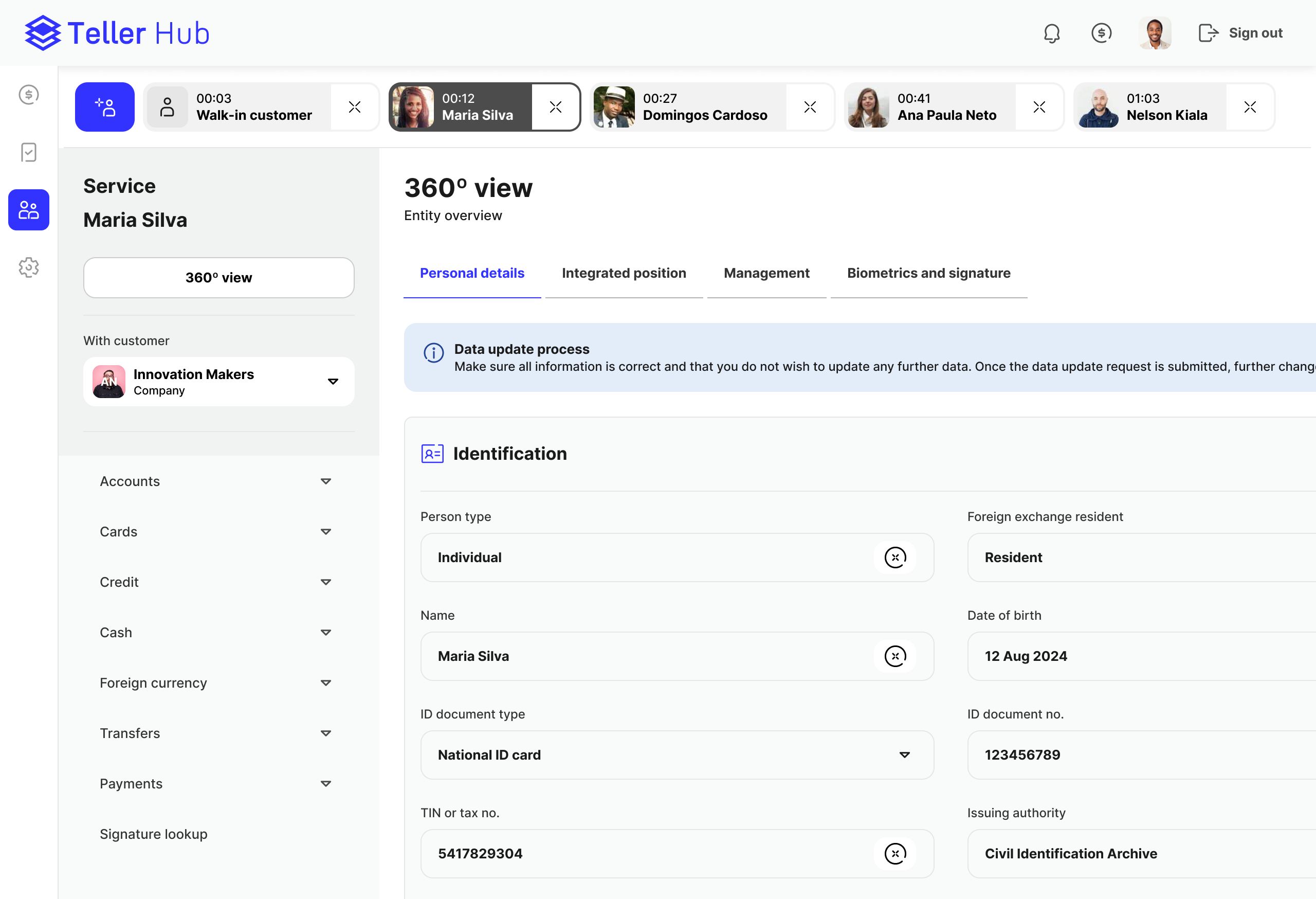Sign out of Teller Hub
Viewport: 1316px width, 899px height.
click(1240, 33)
